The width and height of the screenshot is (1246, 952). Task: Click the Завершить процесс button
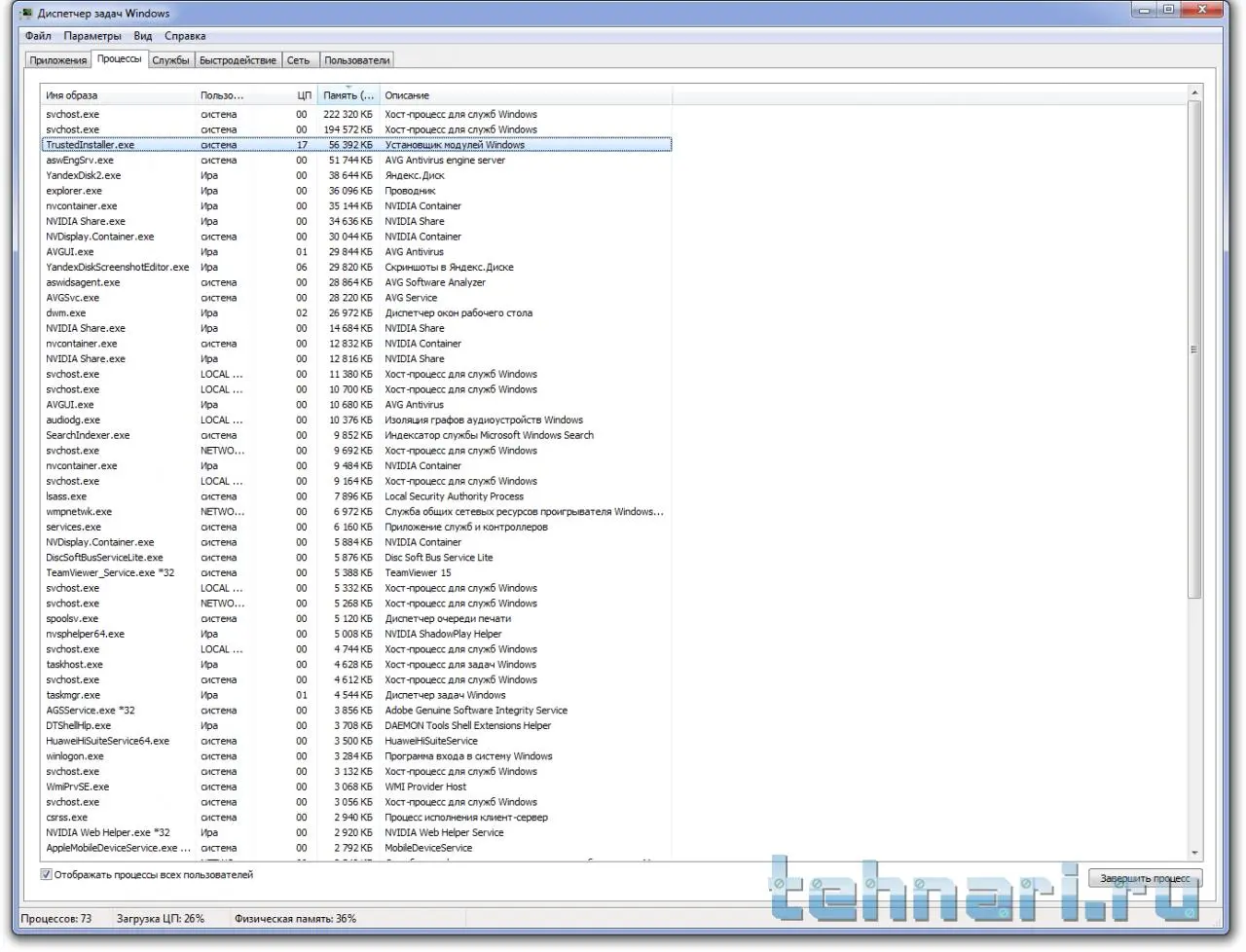(1145, 878)
